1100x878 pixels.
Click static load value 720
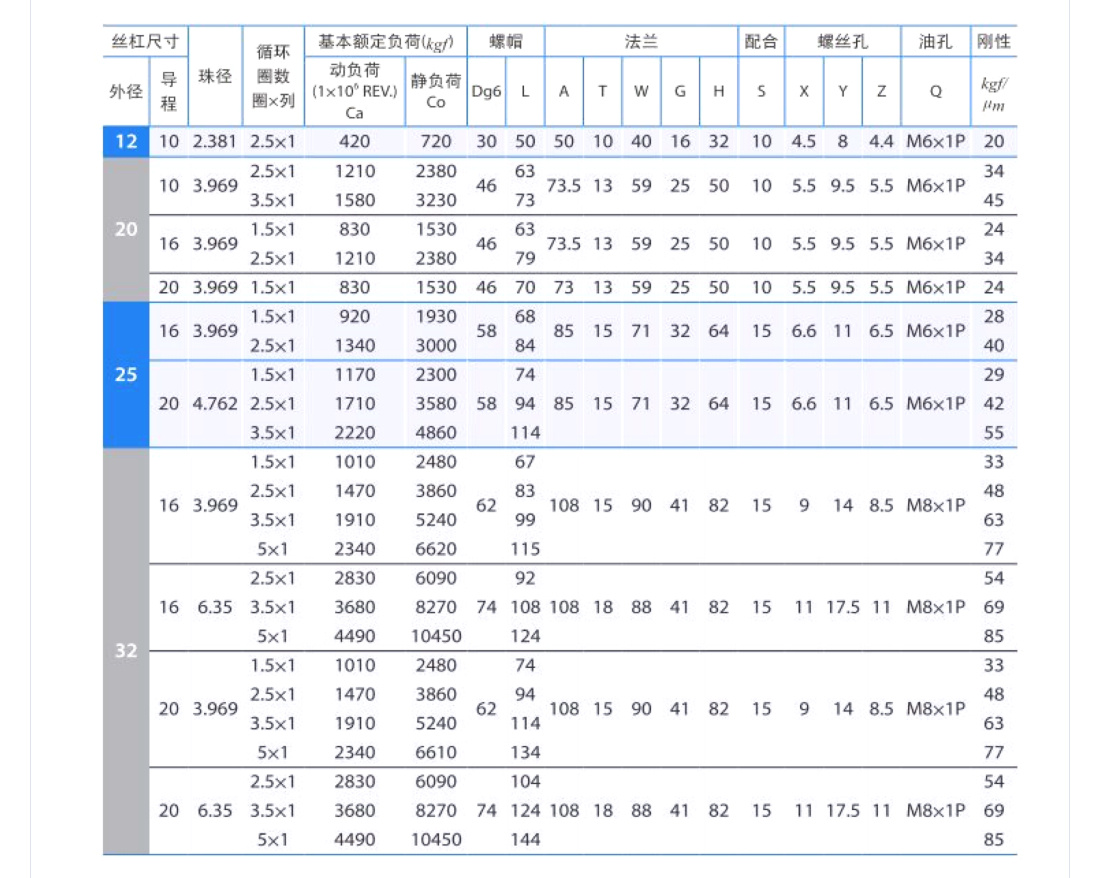coord(436,142)
